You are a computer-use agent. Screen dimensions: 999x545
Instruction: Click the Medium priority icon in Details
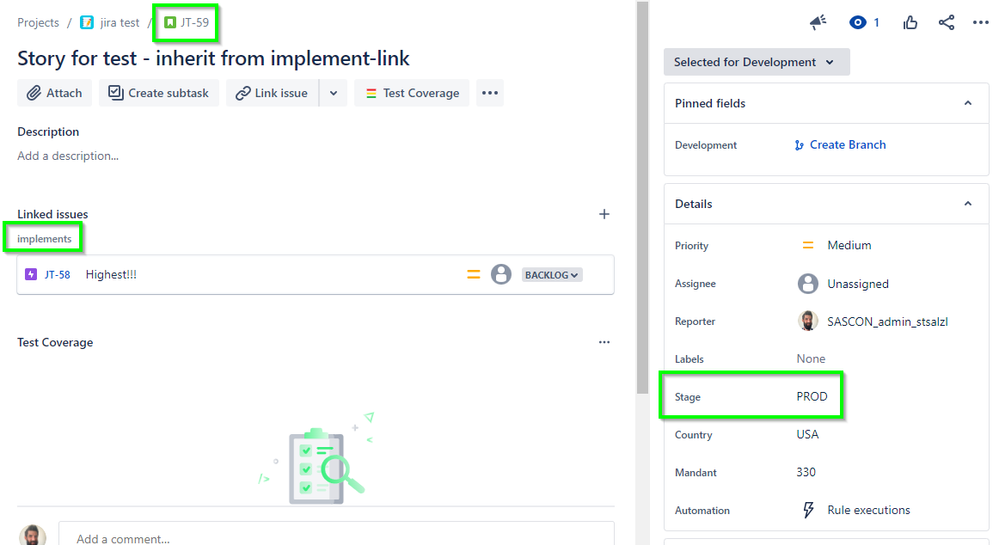pyautogui.click(x=808, y=245)
